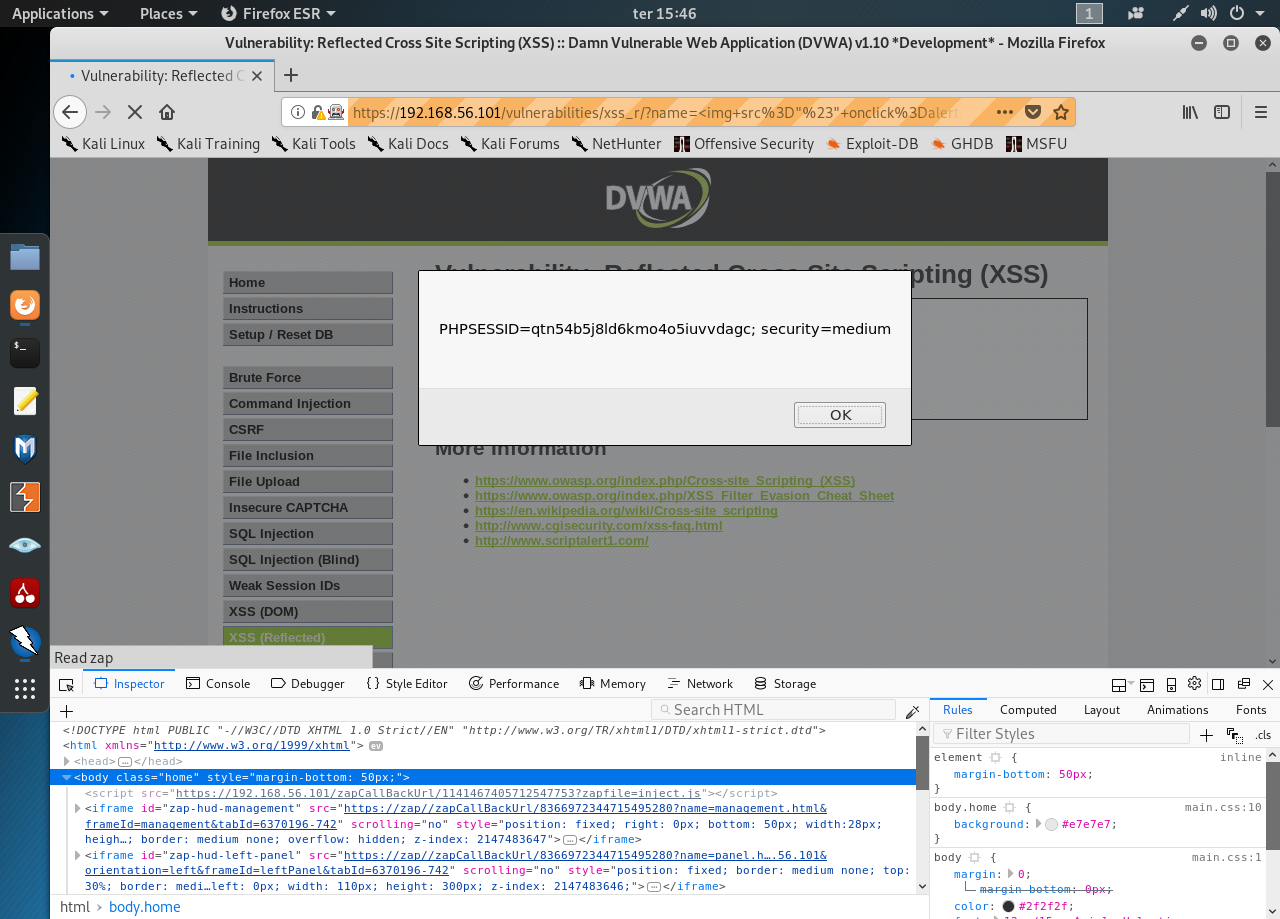Open the Storage tab
This screenshot has height=919, width=1280.
click(784, 683)
